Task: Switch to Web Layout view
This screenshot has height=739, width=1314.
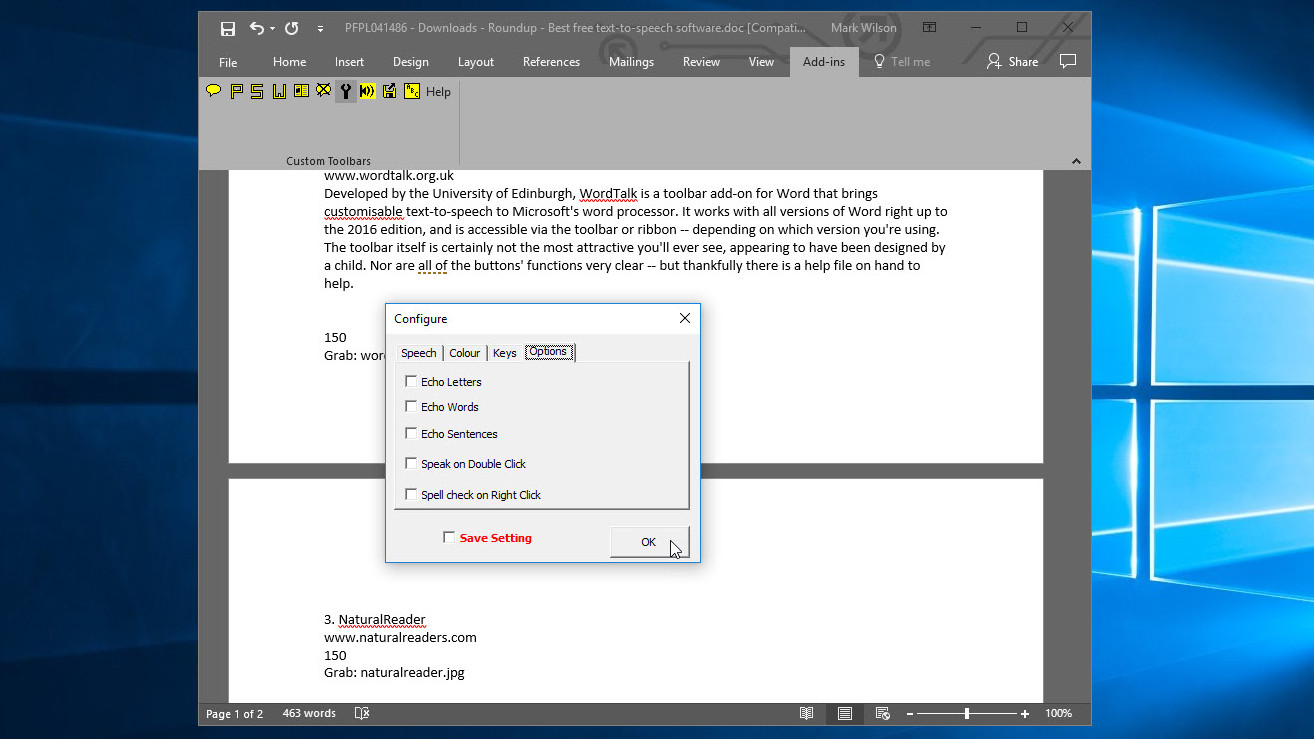Action: coord(882,714)
